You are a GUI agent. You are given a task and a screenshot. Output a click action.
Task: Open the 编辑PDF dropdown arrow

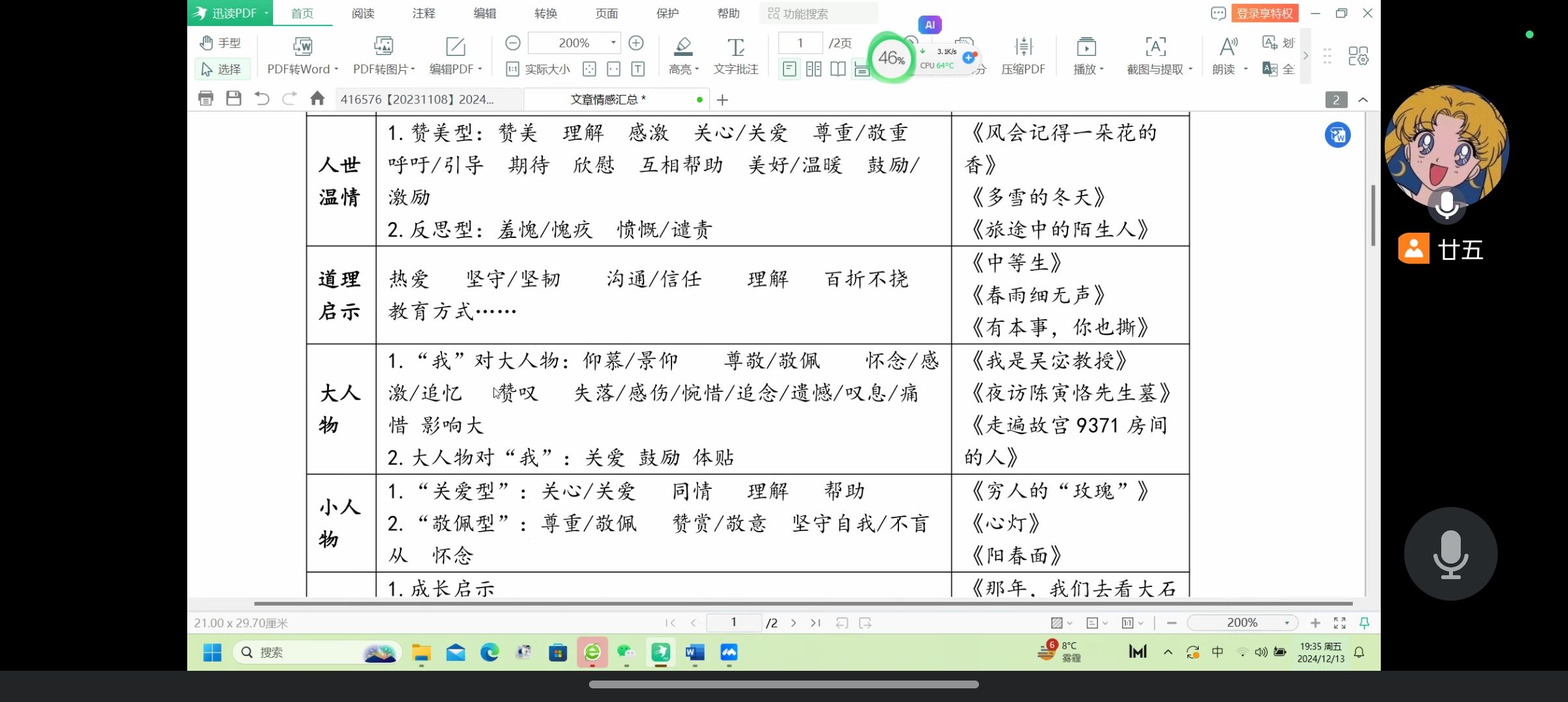480,70
